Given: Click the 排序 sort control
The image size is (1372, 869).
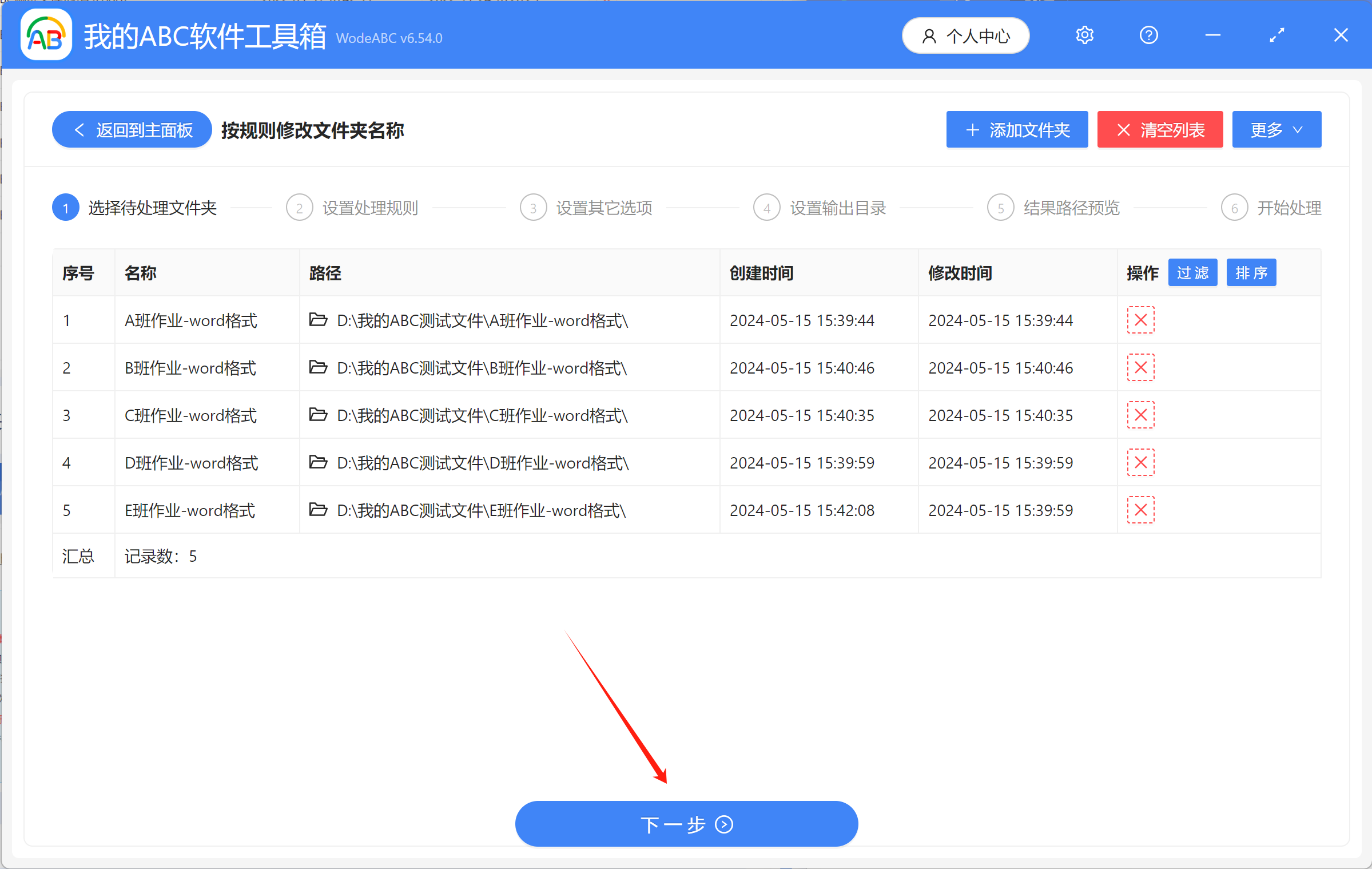Looking at the screenshot, I should click(x=1251, y=272).
